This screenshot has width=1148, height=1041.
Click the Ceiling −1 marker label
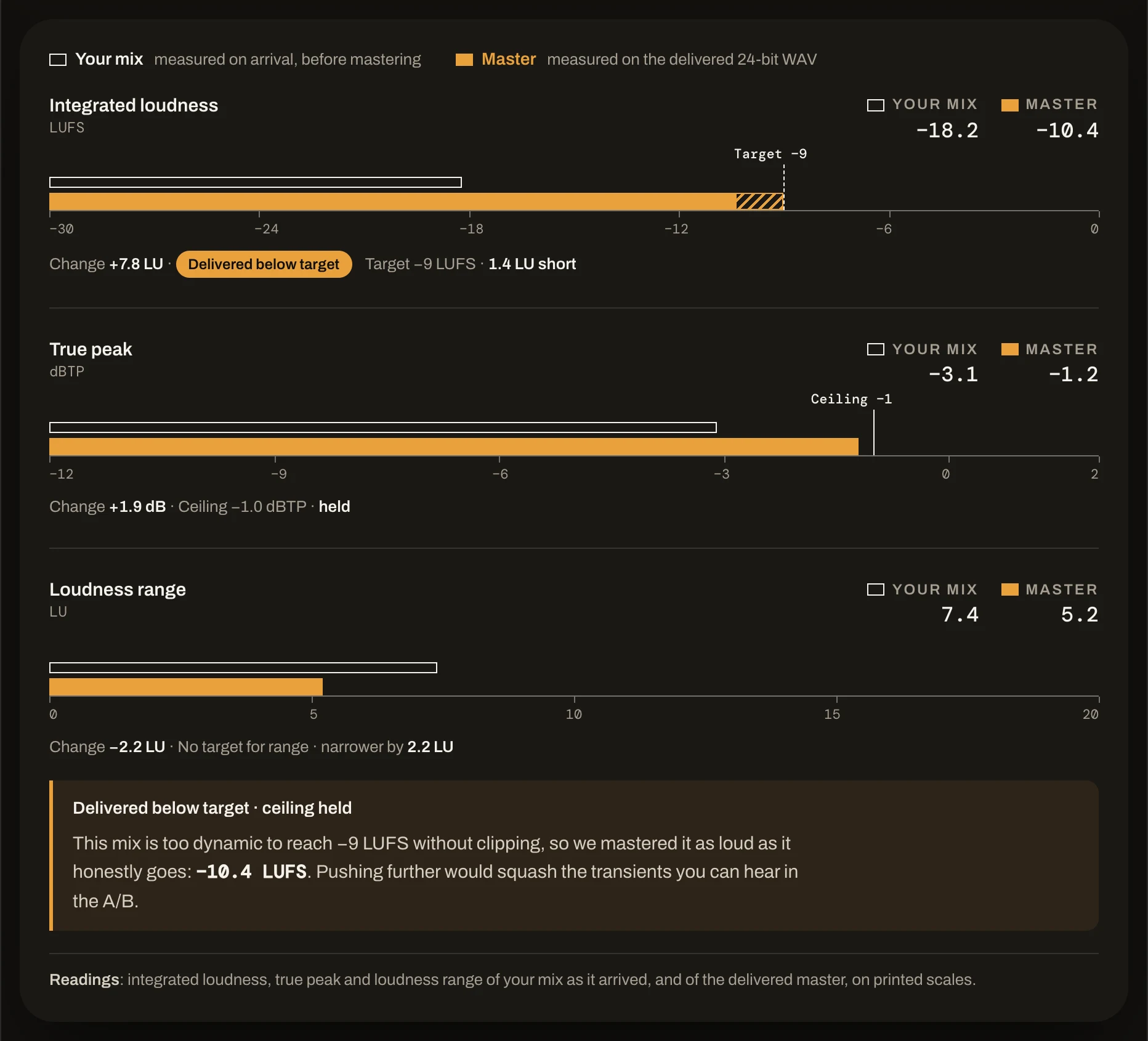coord(851,399)
